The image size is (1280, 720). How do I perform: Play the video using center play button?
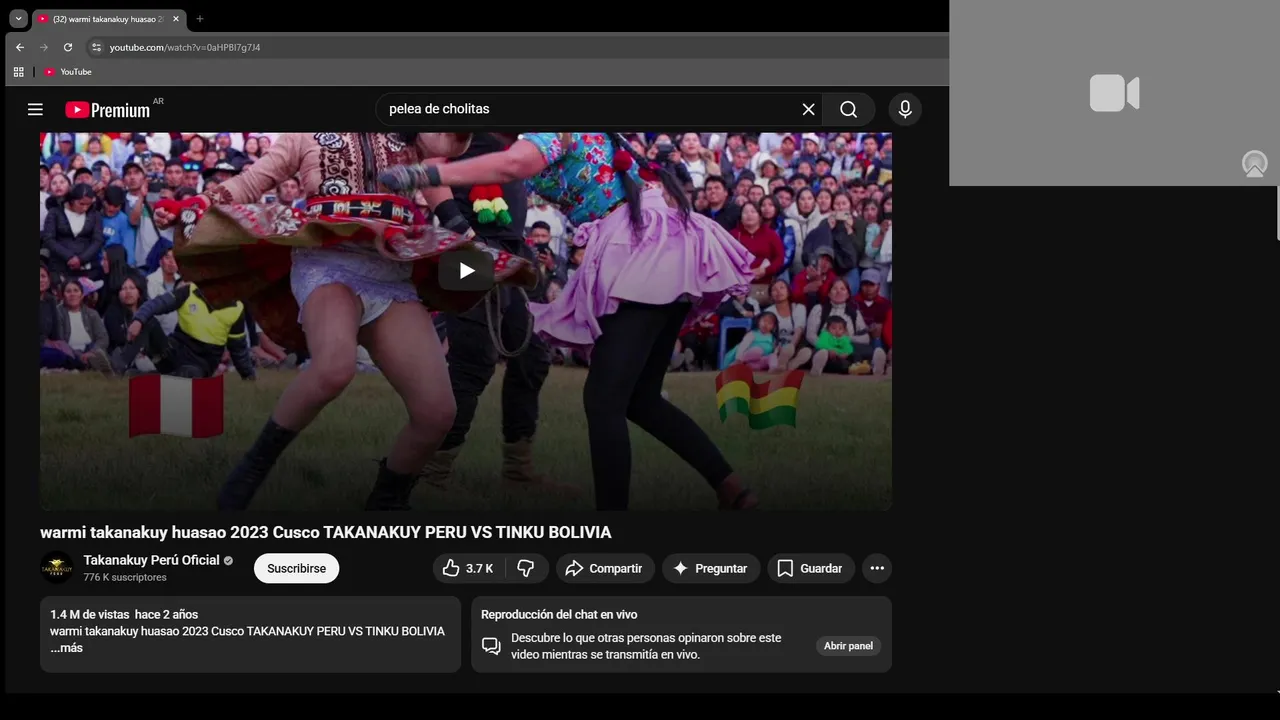[x=466, y=270]
